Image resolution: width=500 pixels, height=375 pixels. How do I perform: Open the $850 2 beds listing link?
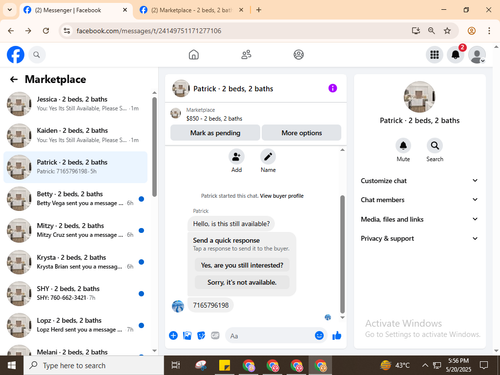point(214,118)
